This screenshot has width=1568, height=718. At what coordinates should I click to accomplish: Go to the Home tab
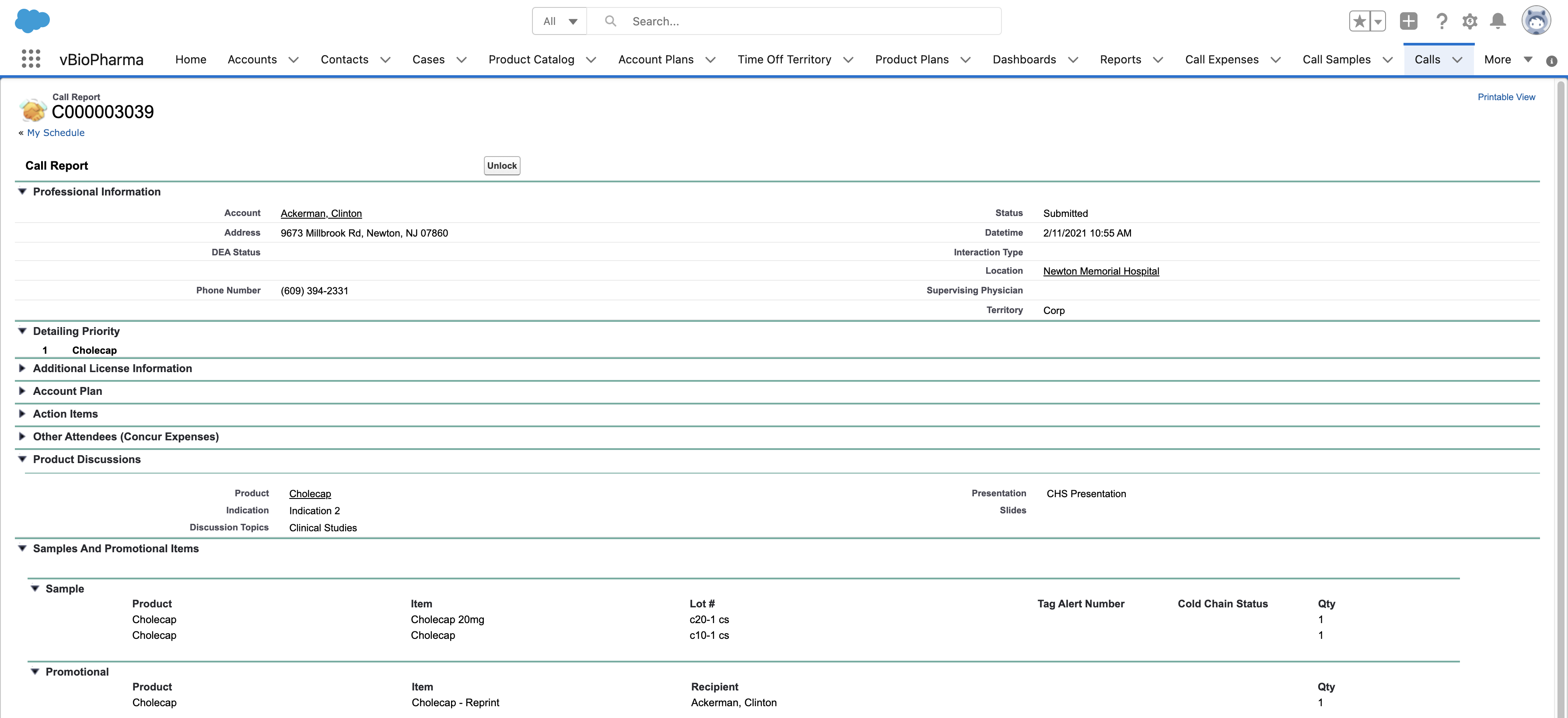[190, 59]
